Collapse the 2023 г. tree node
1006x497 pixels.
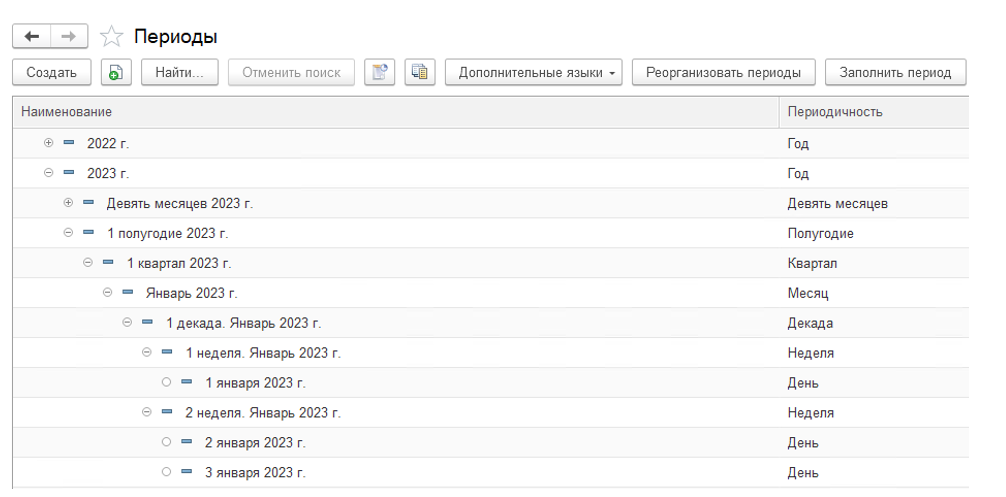coord(48,173)
